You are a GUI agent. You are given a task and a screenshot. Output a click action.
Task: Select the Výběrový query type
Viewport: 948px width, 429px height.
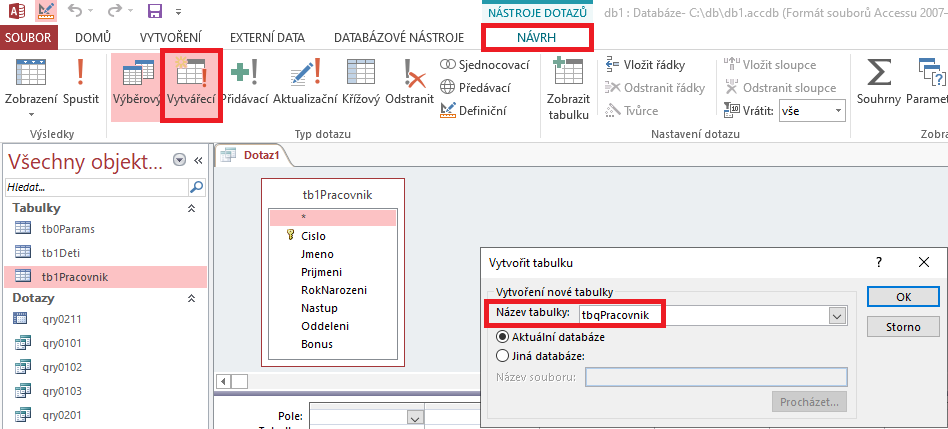point(137,85)
